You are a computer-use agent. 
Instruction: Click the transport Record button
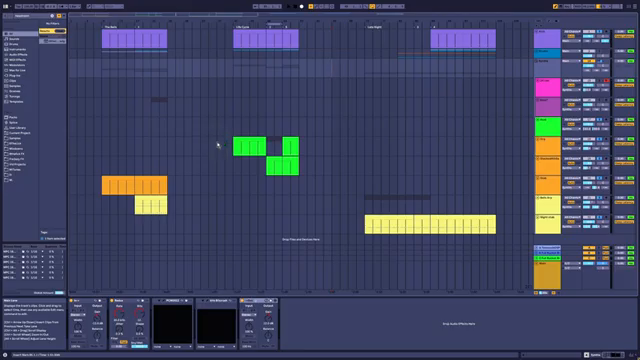[302, 7]
